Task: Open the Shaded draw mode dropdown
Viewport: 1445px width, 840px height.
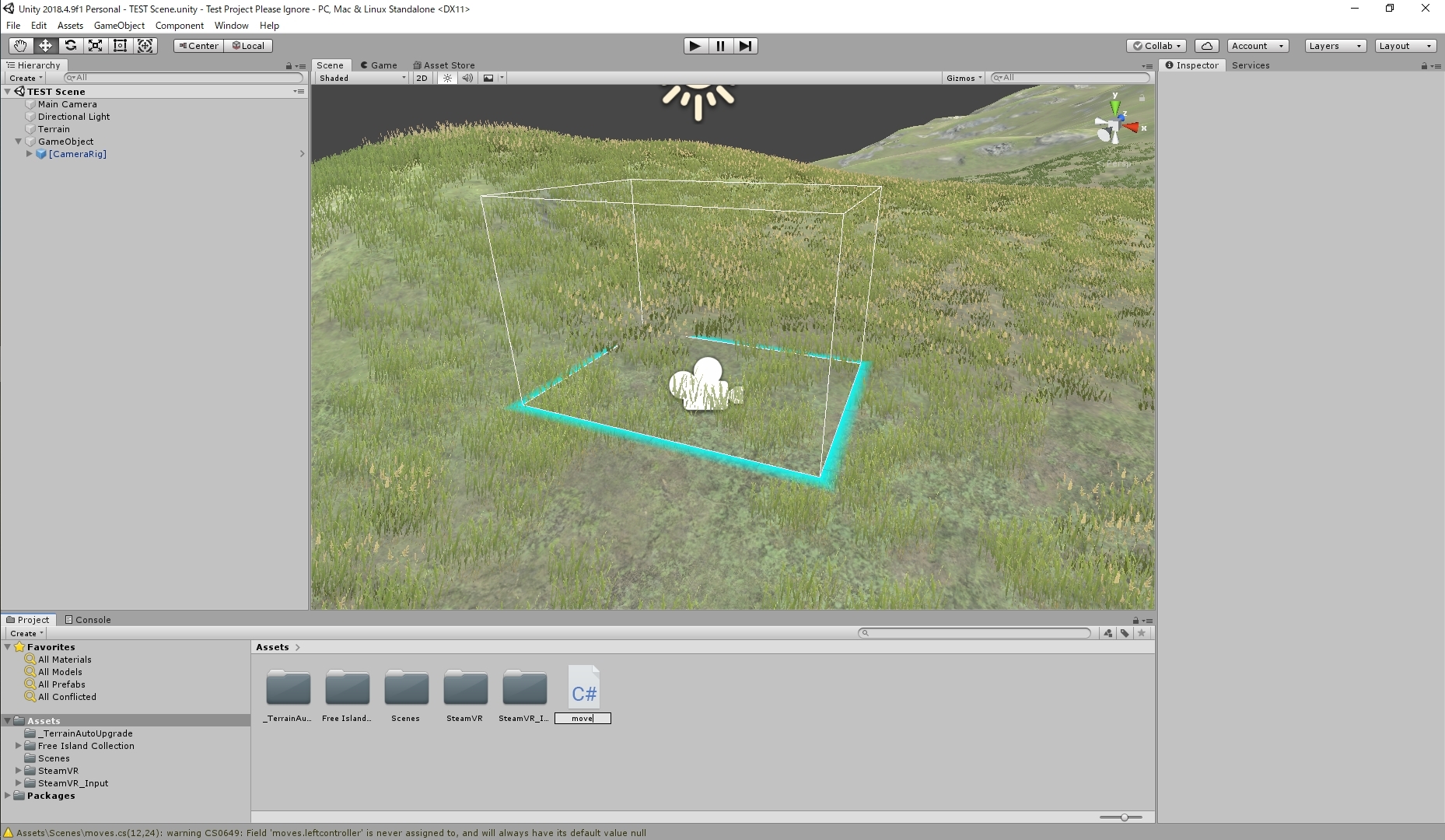Action: click(360, 78)
